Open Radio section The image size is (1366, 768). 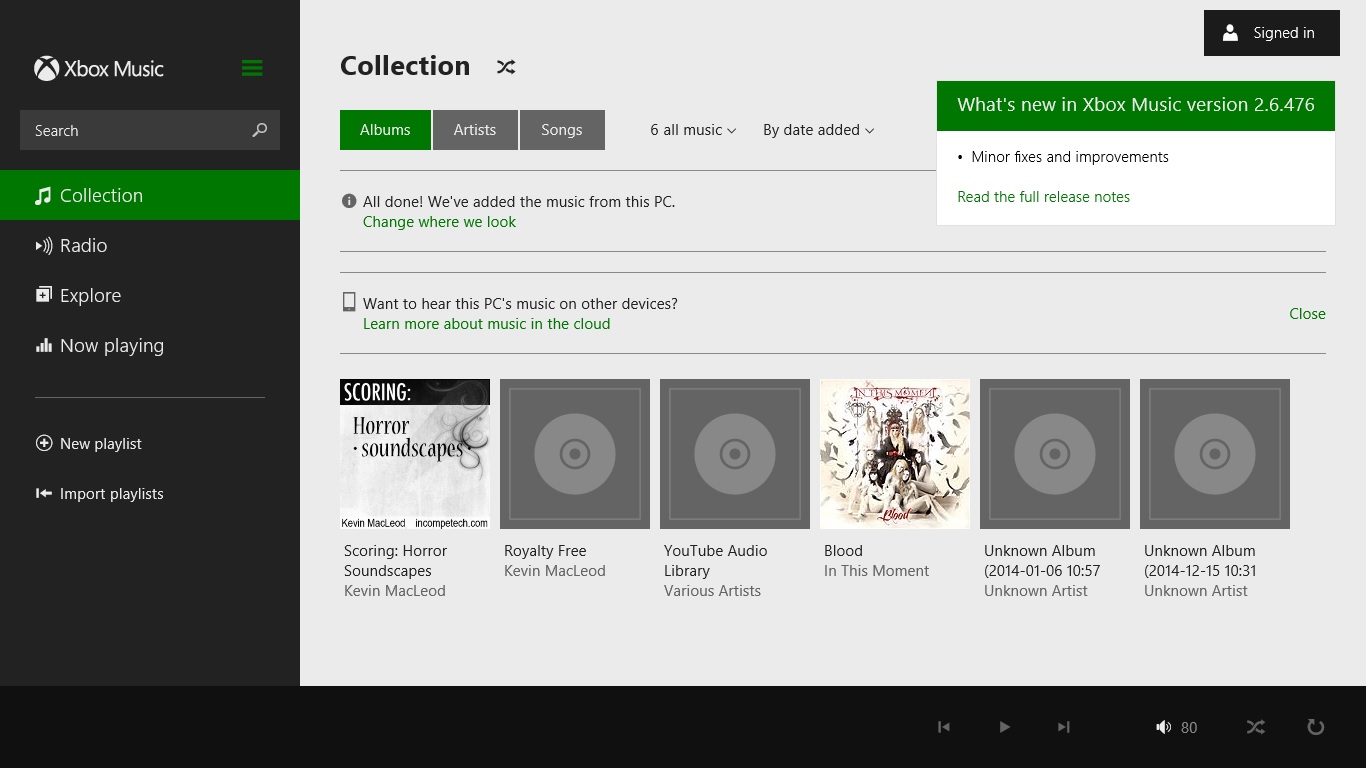click(150, 245)
